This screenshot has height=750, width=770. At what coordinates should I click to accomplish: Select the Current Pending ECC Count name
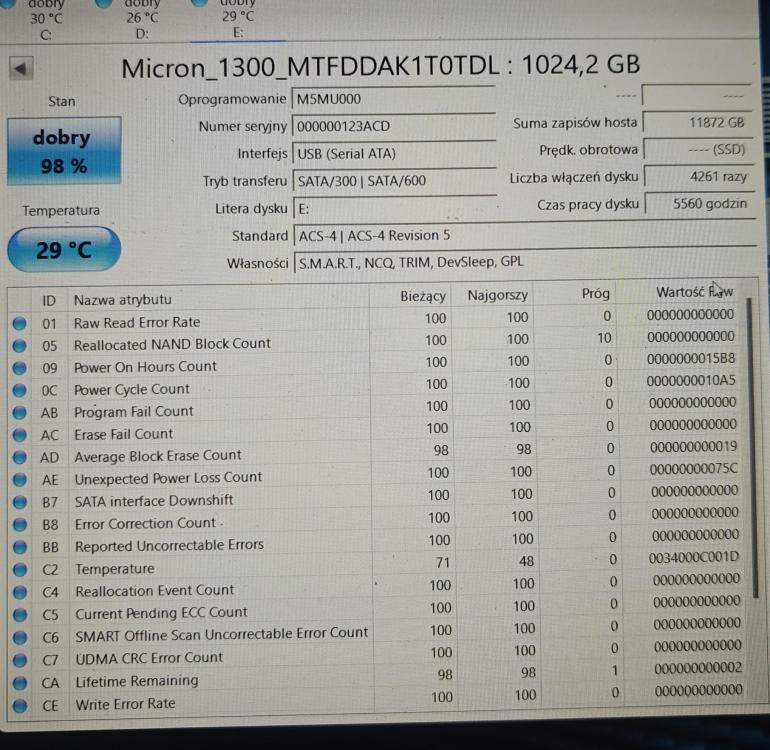tap(161, 613)
